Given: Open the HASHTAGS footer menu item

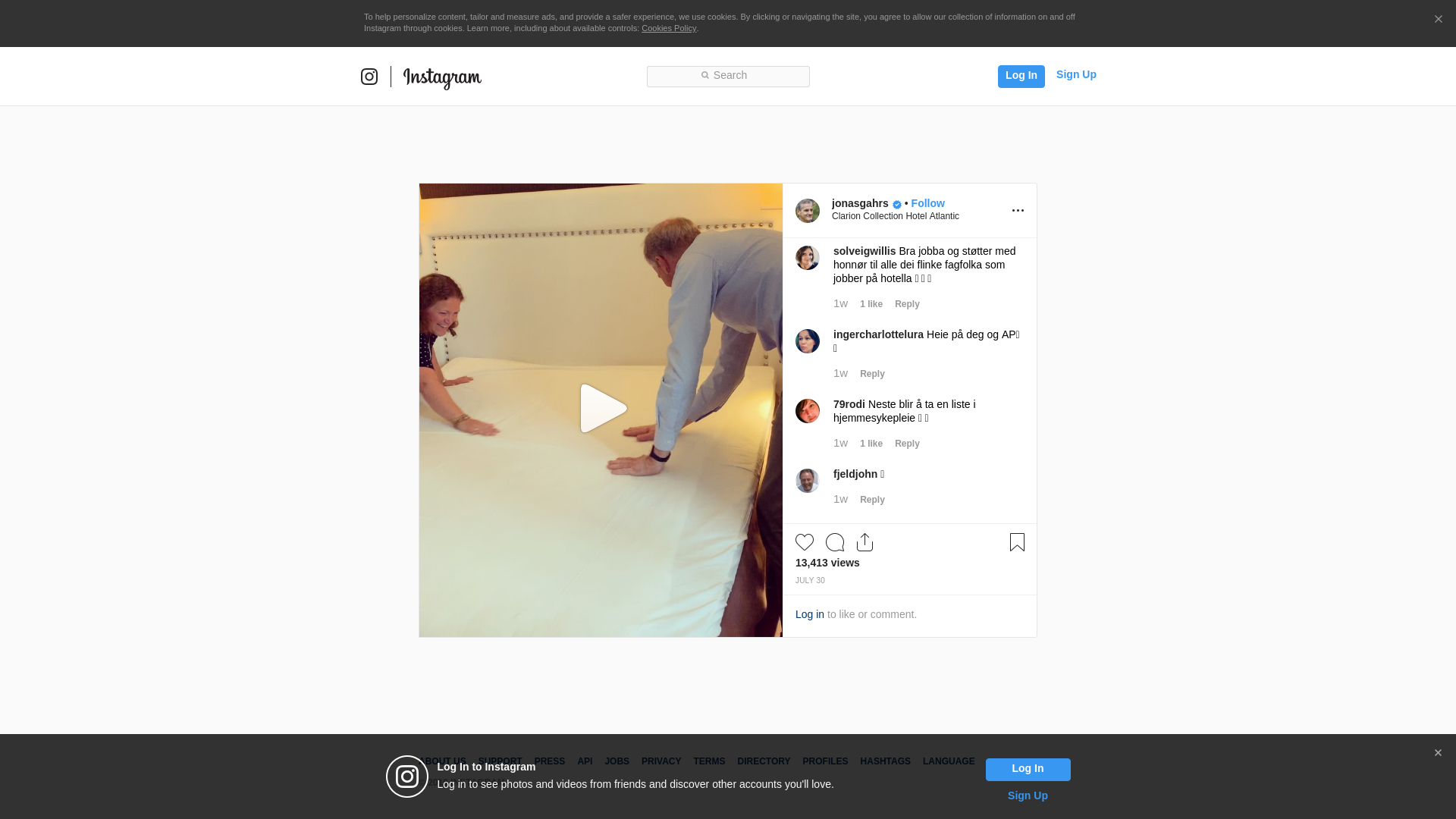Looking at the screenshot, I should pyautogui.click(x=885, y=761).
